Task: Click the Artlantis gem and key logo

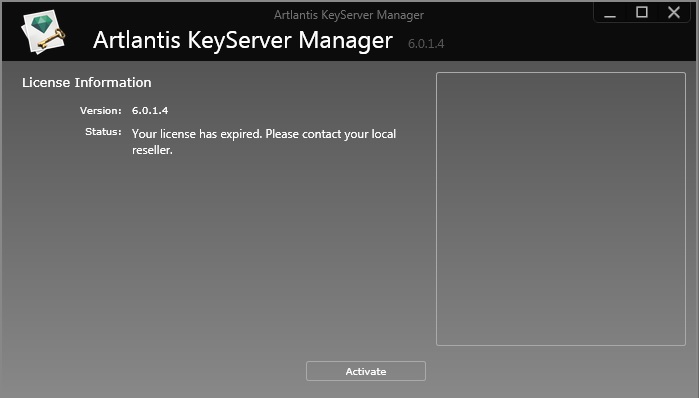Action: [x=43, y=32]
